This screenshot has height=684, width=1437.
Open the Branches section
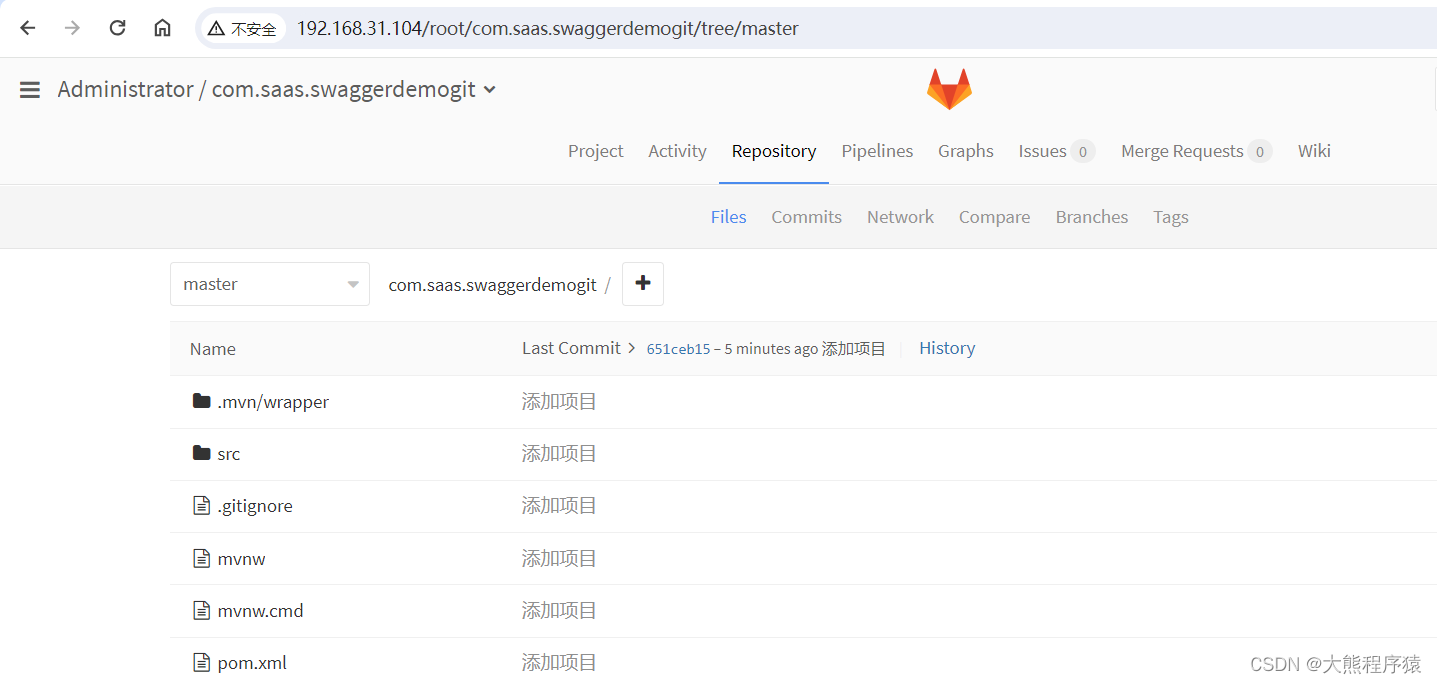click(x=1091, y=216)
